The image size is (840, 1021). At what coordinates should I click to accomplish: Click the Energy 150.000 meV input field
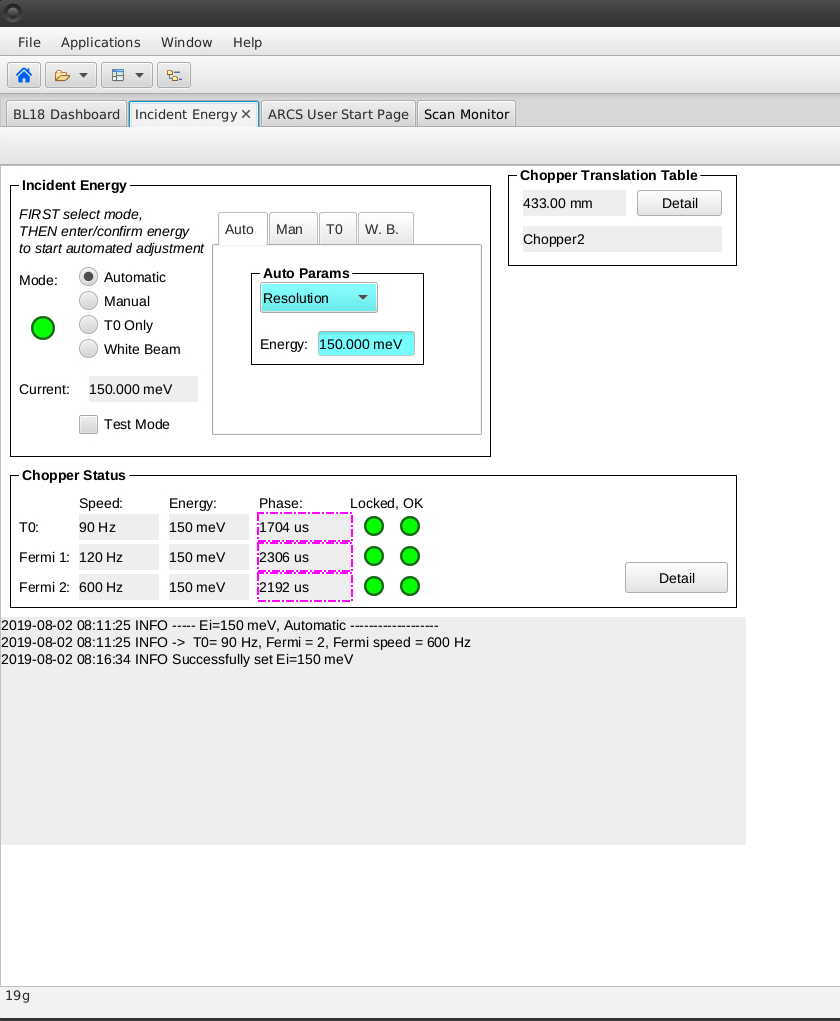click(365, 344)
